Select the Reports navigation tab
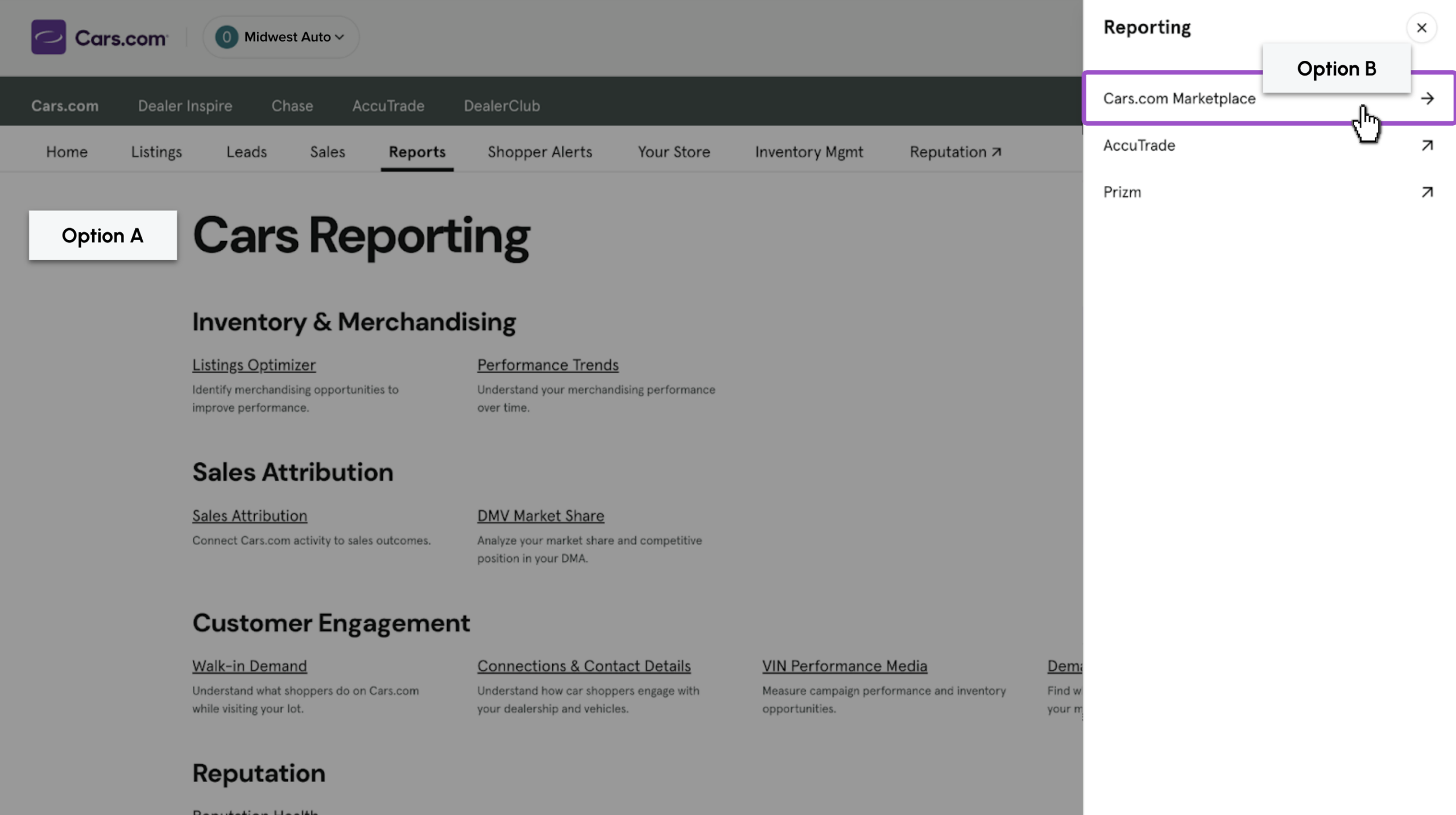 [x=417, y=152]
